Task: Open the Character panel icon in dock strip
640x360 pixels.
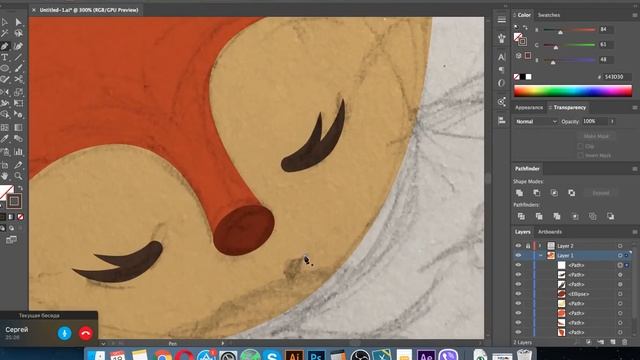Action: 502,57
